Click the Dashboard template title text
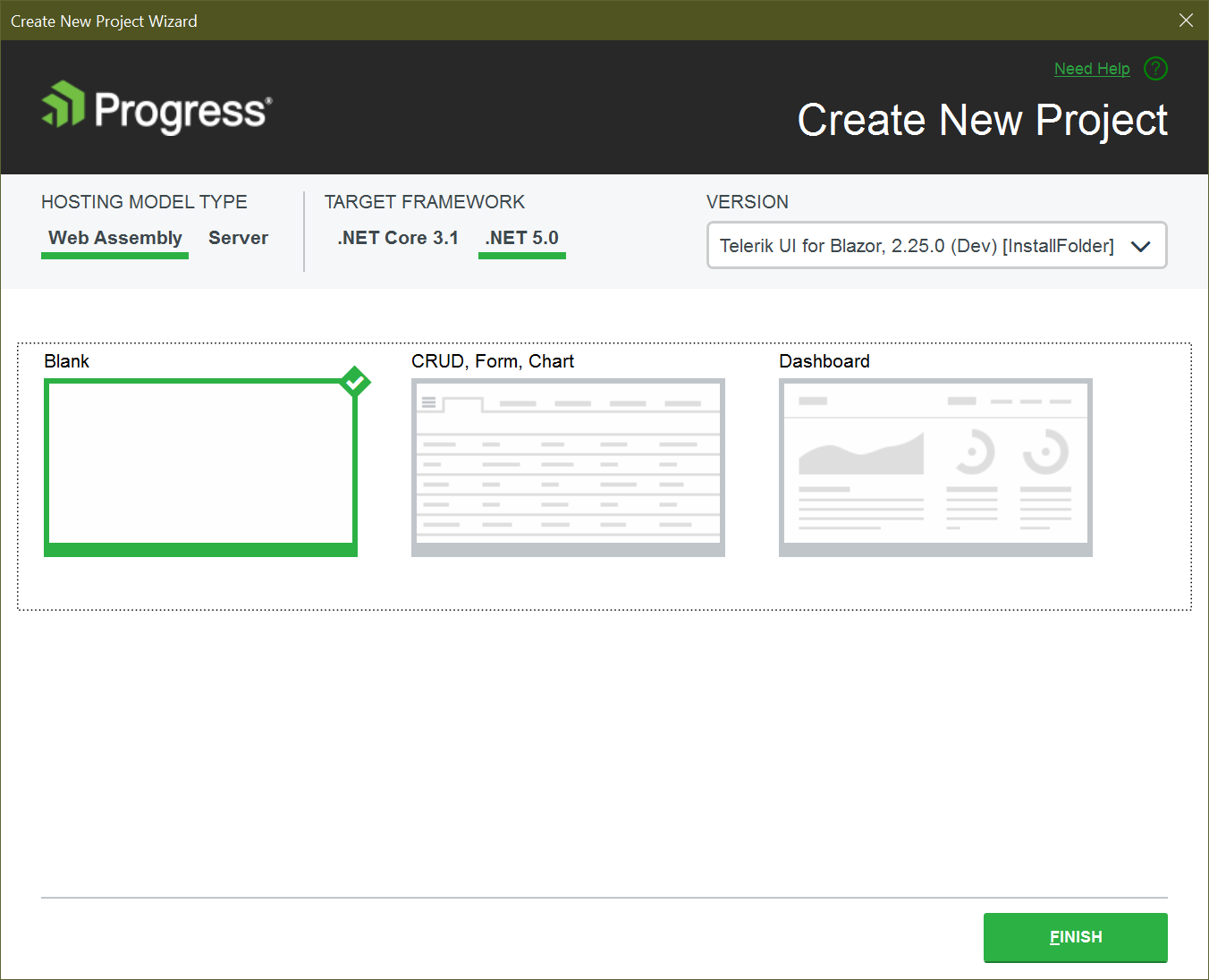Screen dimensions: 1209x980 (824, 361)
